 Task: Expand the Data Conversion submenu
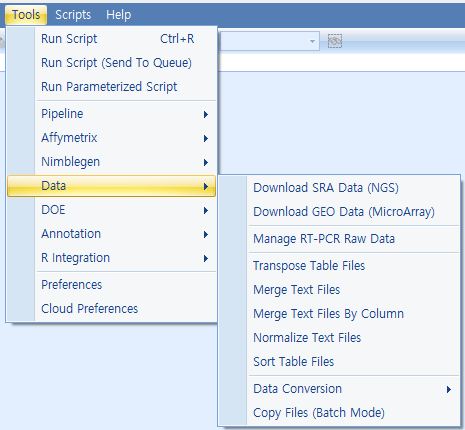[x=339, y=389]
